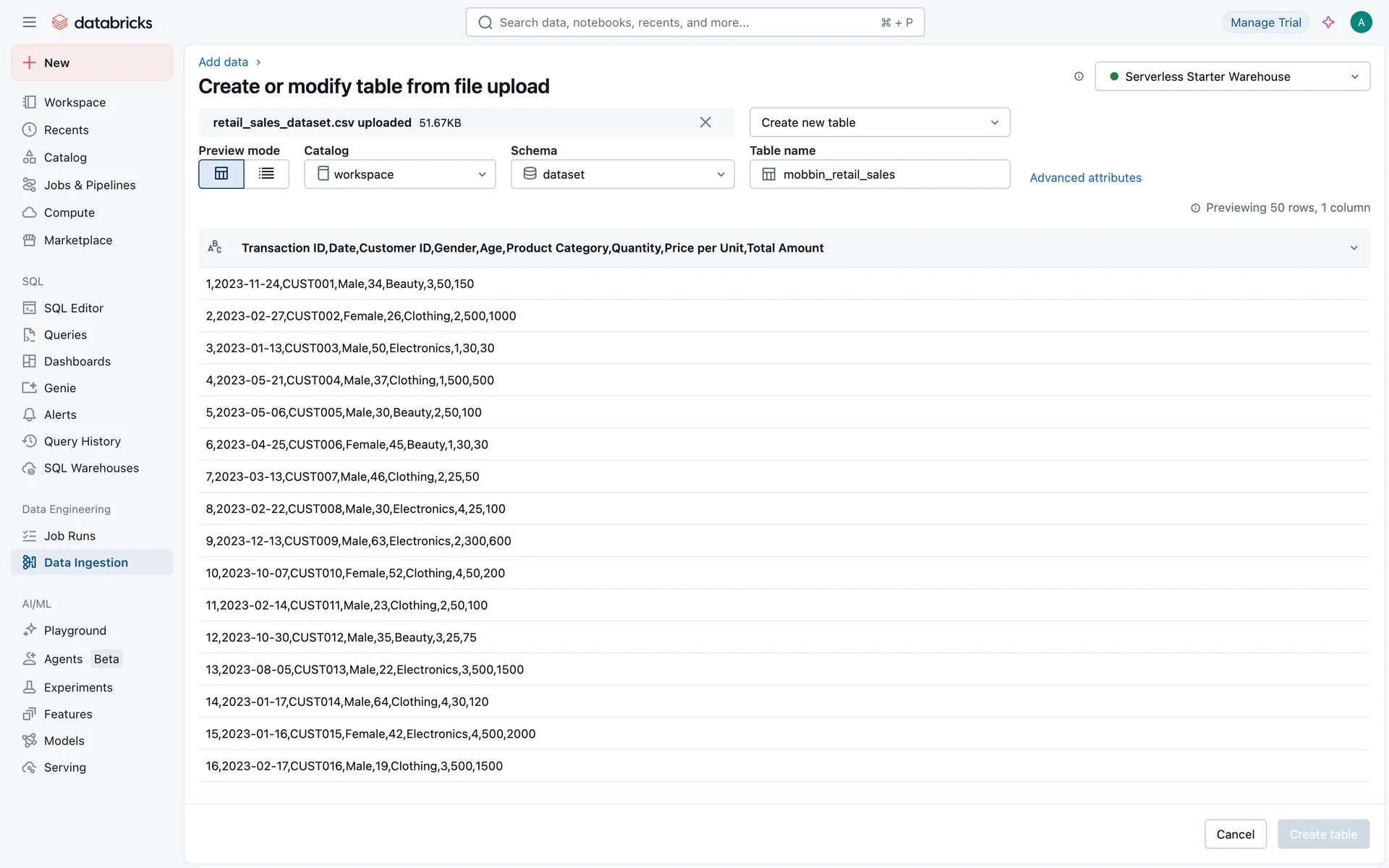The height and width of the screenshot is (868, 1389).
Task: Click the warehouse info icon
Action: tap(1079, 77)
